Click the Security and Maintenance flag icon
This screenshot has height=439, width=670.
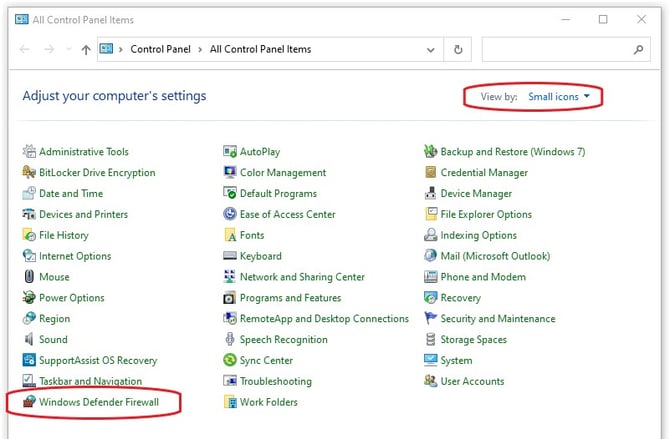tap(431, 319)
